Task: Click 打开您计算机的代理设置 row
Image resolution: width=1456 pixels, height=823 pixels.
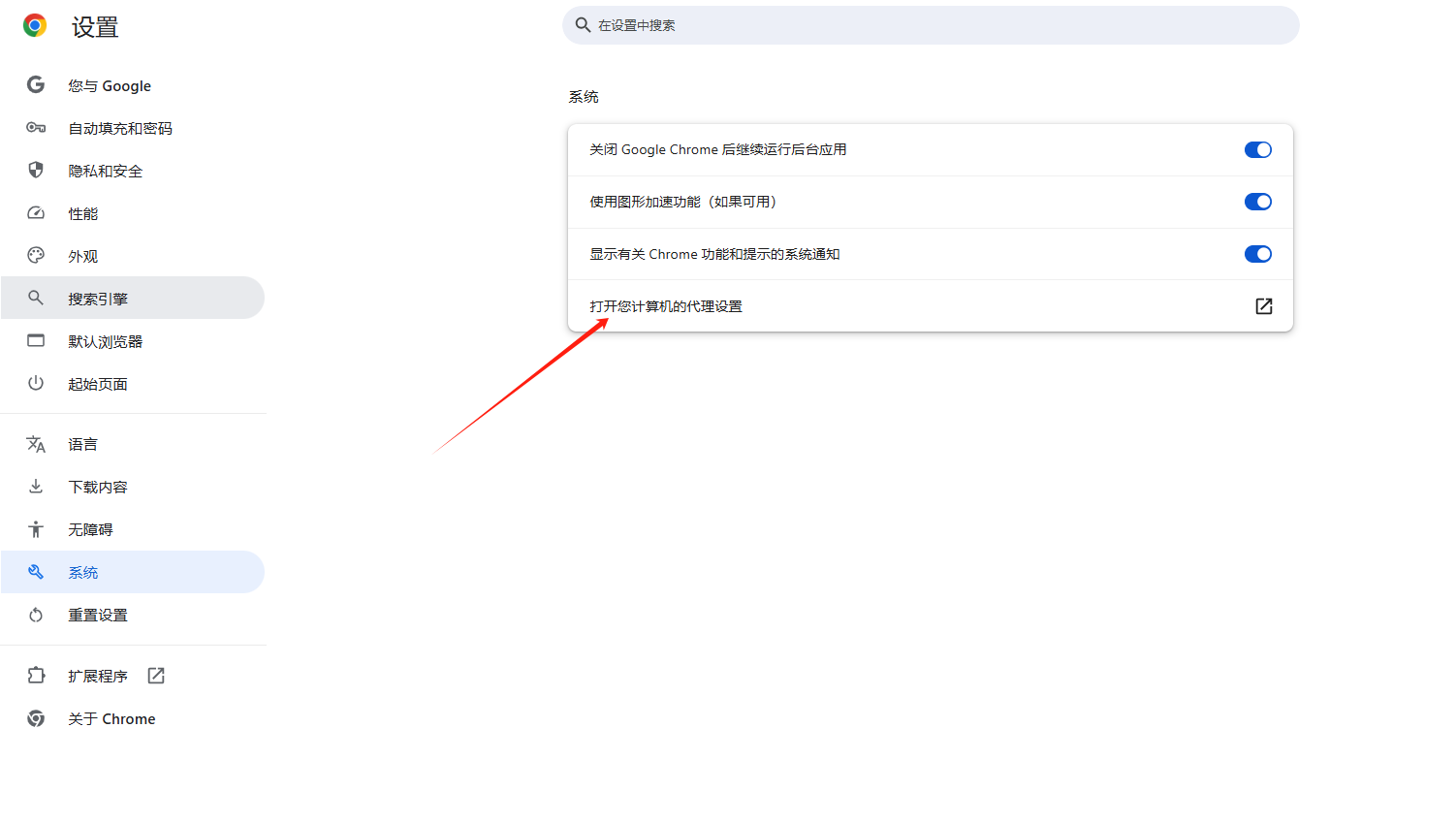Action: click(931, 306)
